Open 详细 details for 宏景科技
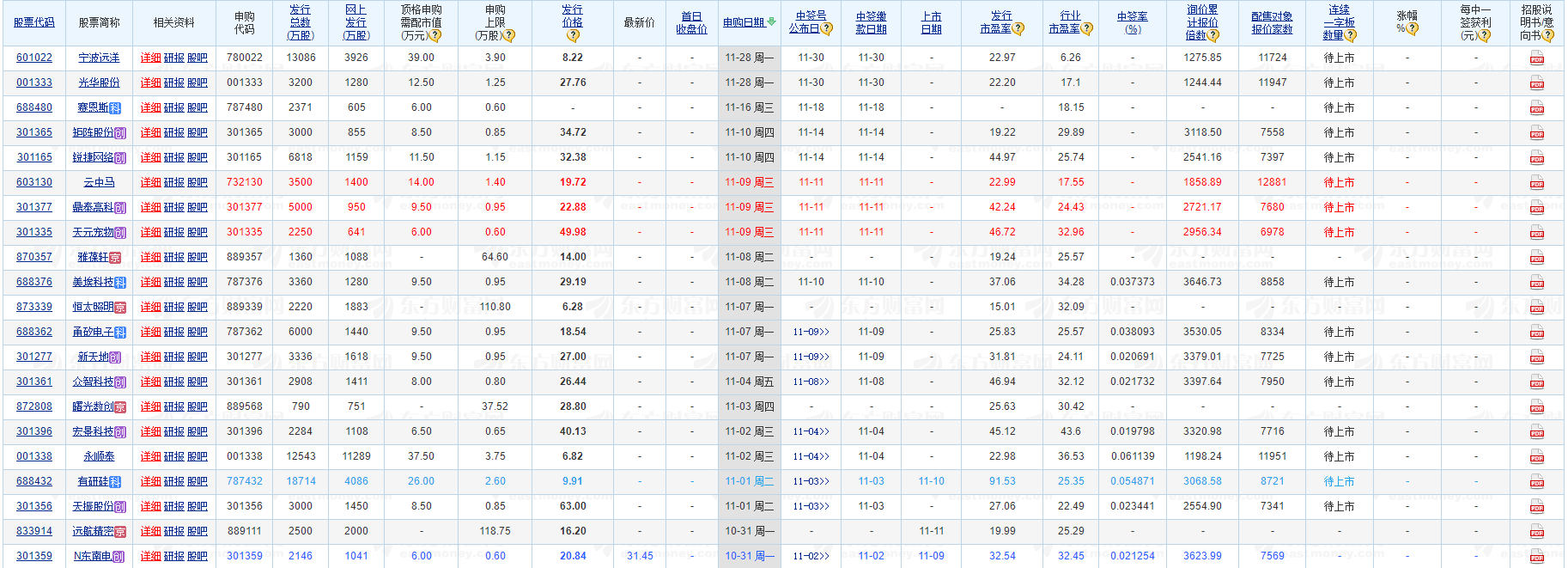1568x568 pixels. pos(150,431)
